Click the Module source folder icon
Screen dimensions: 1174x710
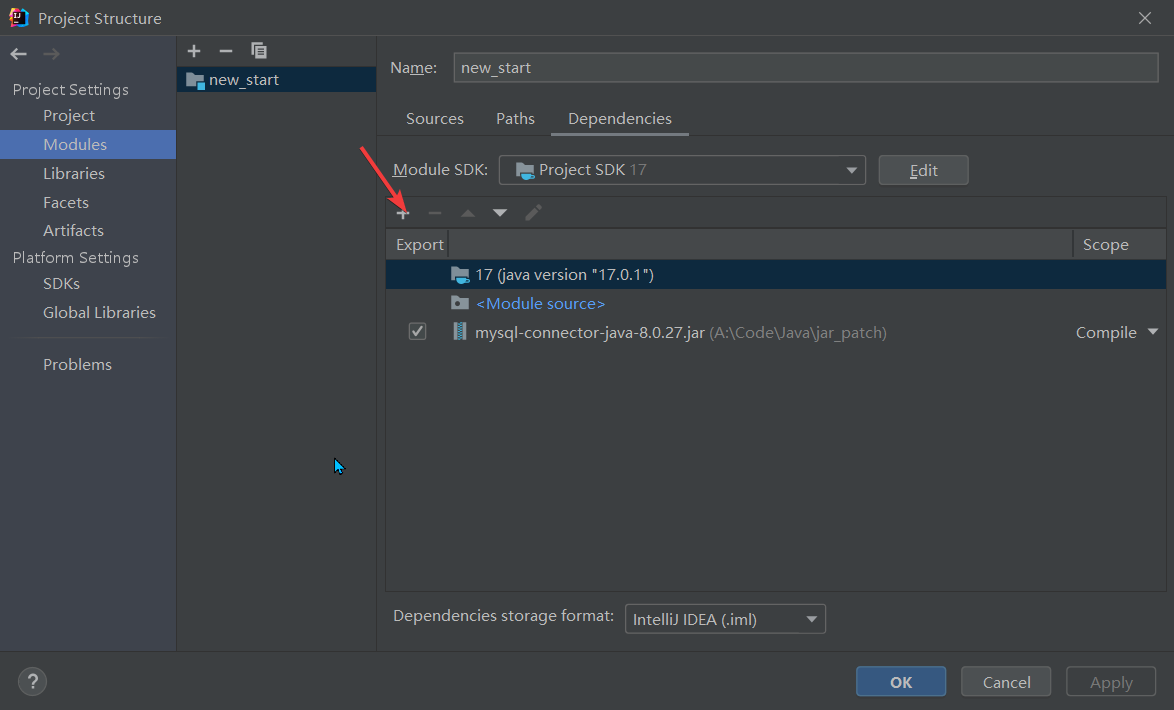click(460, 303)
